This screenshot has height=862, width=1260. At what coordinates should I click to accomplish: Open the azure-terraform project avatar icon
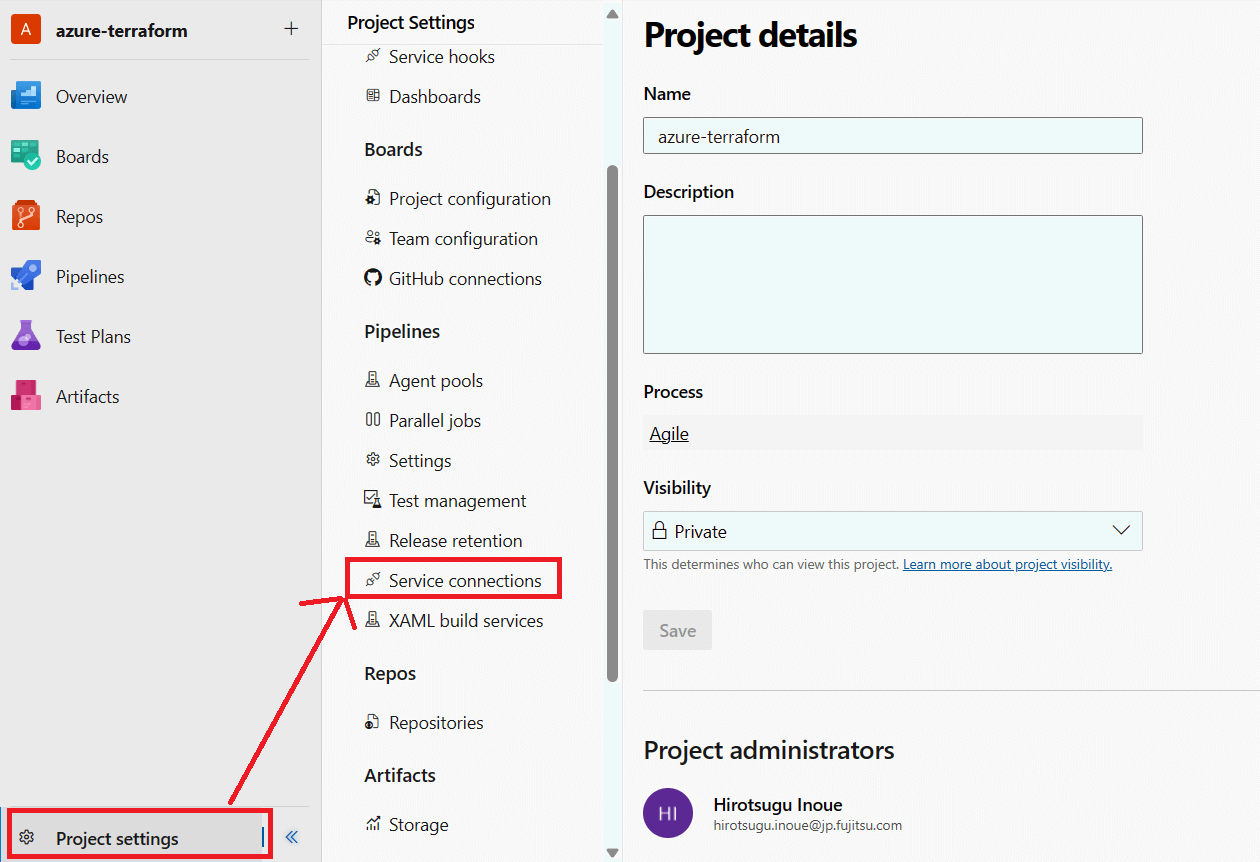coord(25,29)
